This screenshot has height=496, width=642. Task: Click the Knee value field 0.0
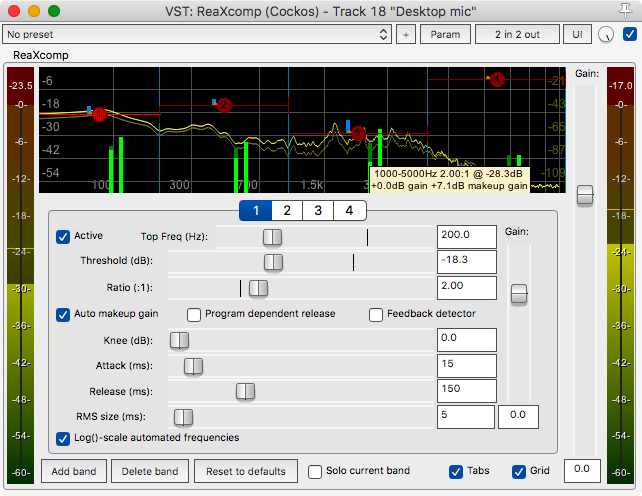point(467,340)
